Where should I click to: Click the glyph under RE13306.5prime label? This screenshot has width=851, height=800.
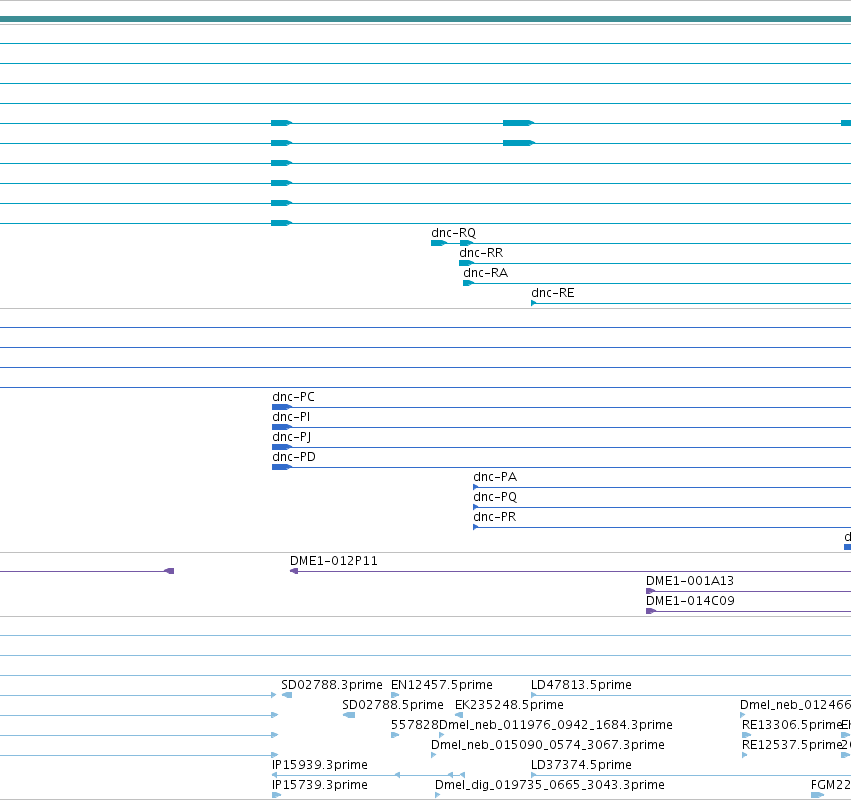[746, 735]
